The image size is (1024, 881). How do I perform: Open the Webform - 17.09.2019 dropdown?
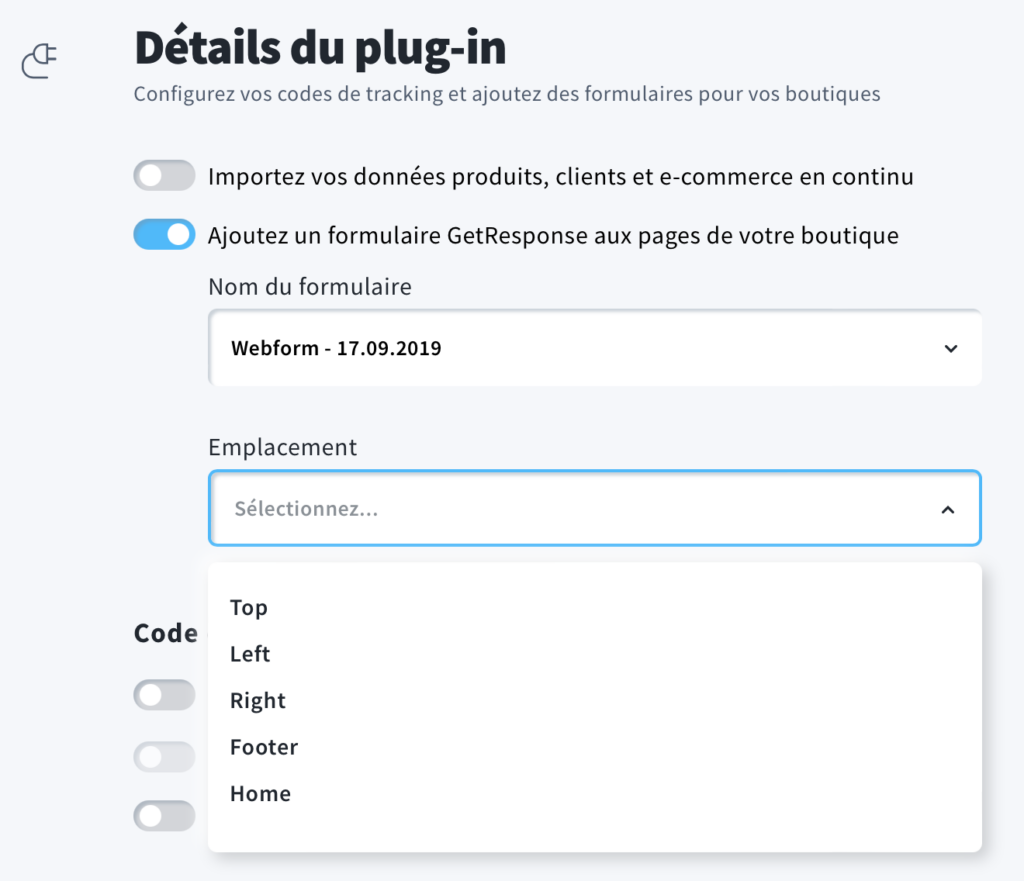(x=594, y=347)
